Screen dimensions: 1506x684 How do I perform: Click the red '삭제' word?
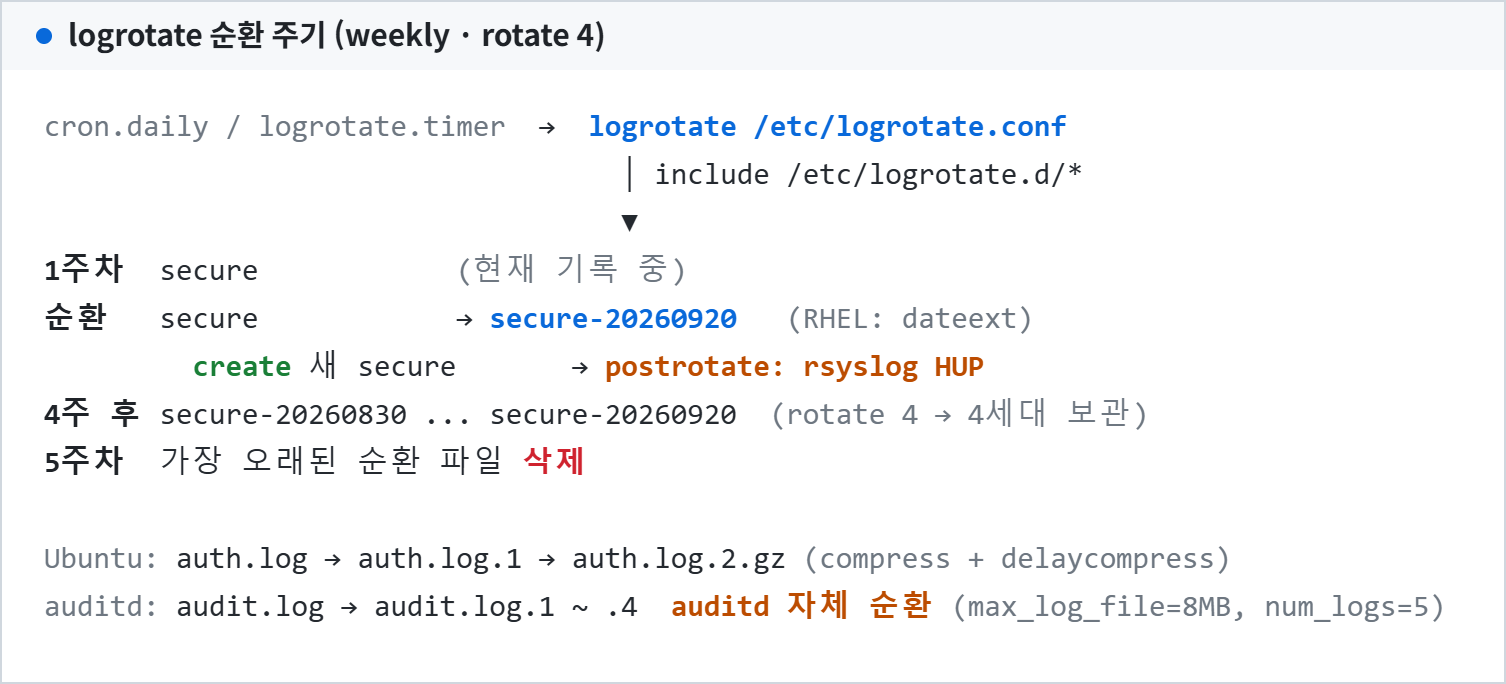(x=554, y=462)
